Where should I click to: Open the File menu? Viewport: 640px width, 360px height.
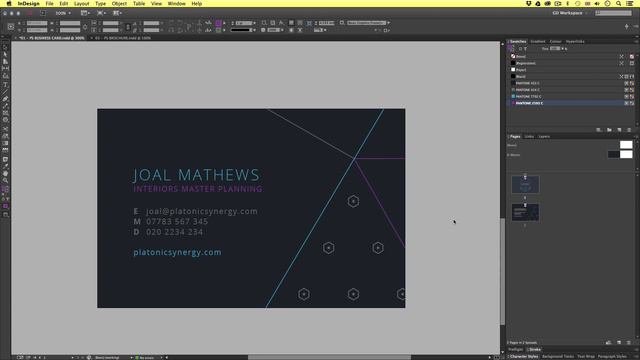click(x=49, y=3)
